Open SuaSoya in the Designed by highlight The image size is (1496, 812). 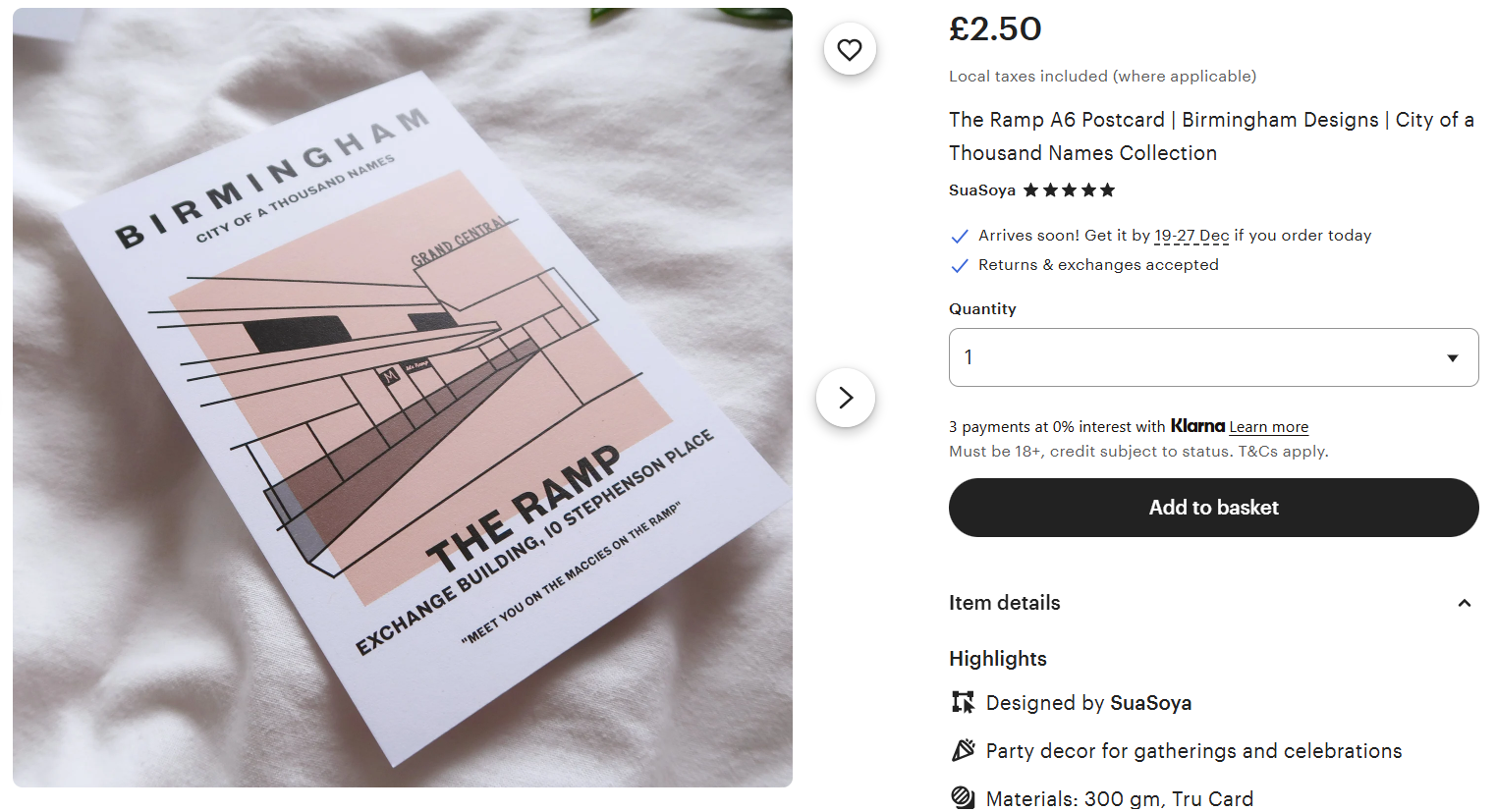[x=1150, y=703]
